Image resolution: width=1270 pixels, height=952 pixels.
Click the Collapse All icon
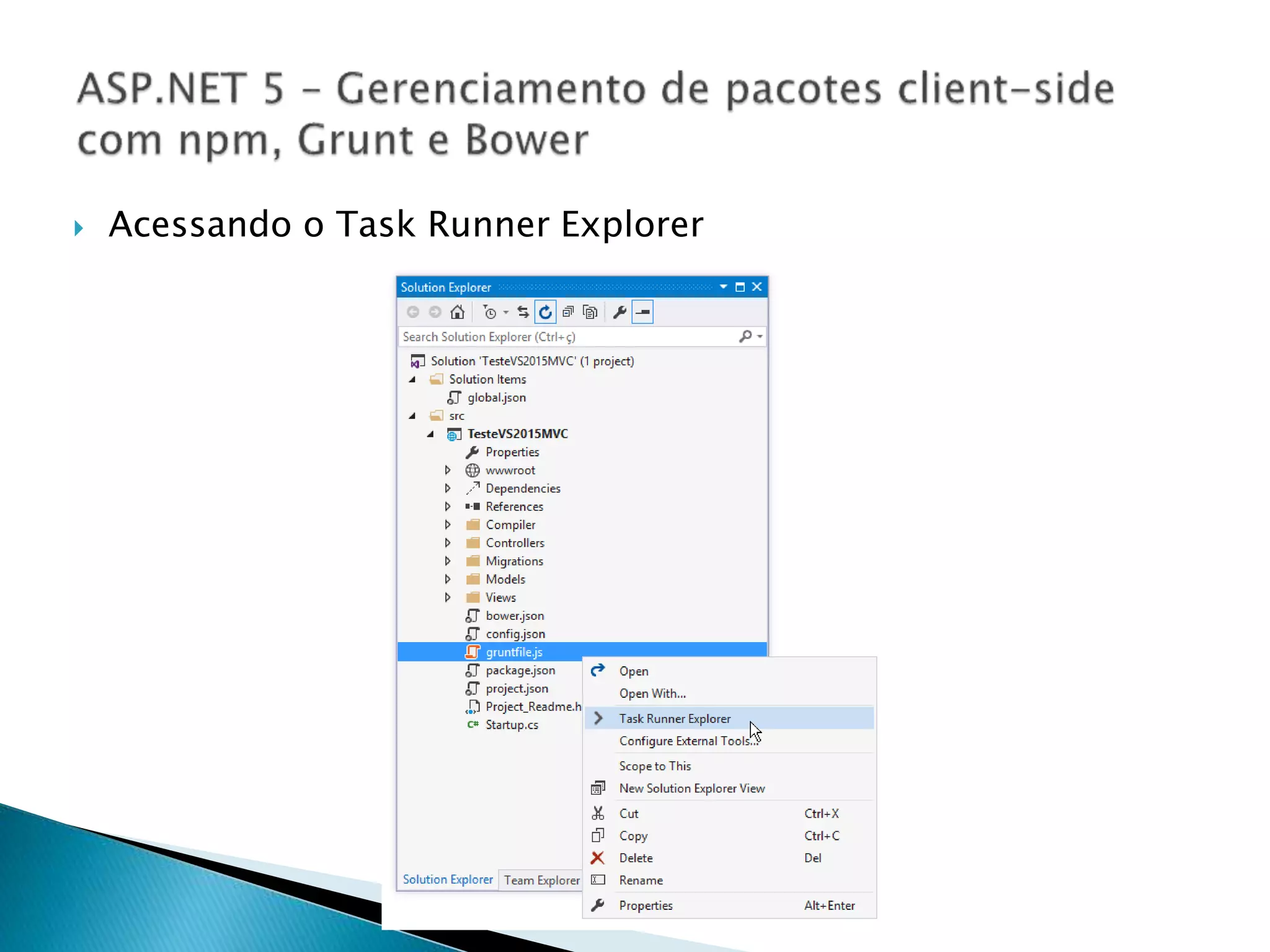(x=568, y=312)
